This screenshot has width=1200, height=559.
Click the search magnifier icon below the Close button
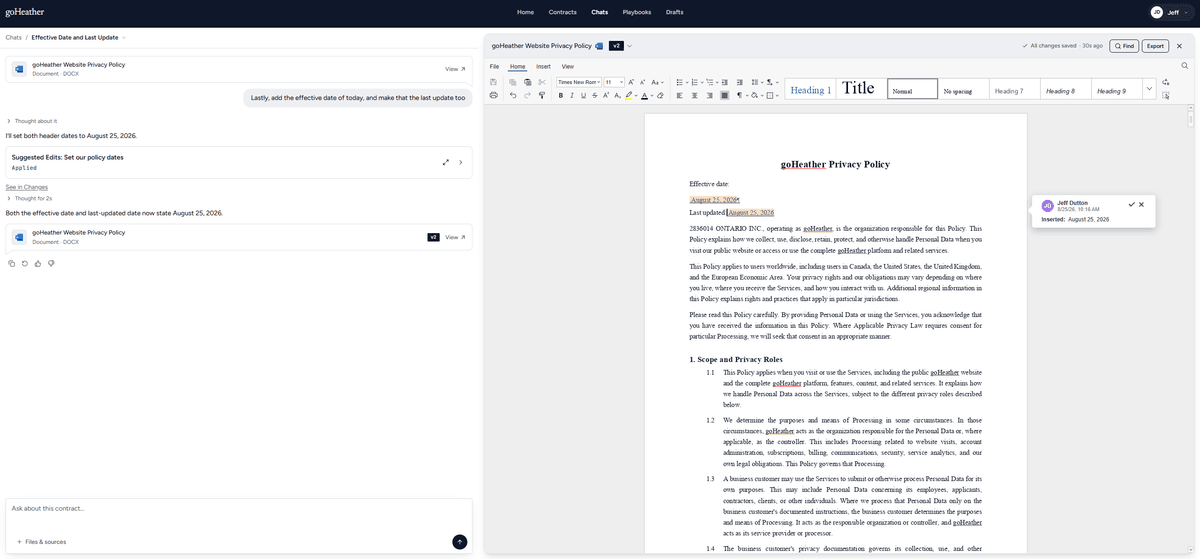[x=1185, y=66]
